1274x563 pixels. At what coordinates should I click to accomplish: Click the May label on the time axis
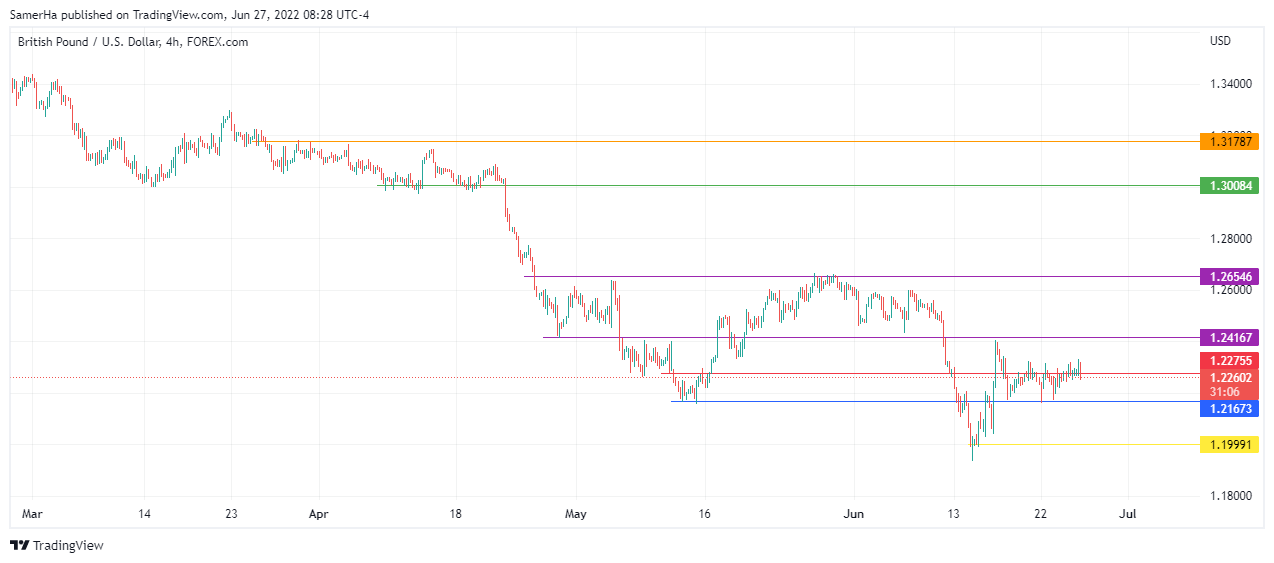coord(577,513)
